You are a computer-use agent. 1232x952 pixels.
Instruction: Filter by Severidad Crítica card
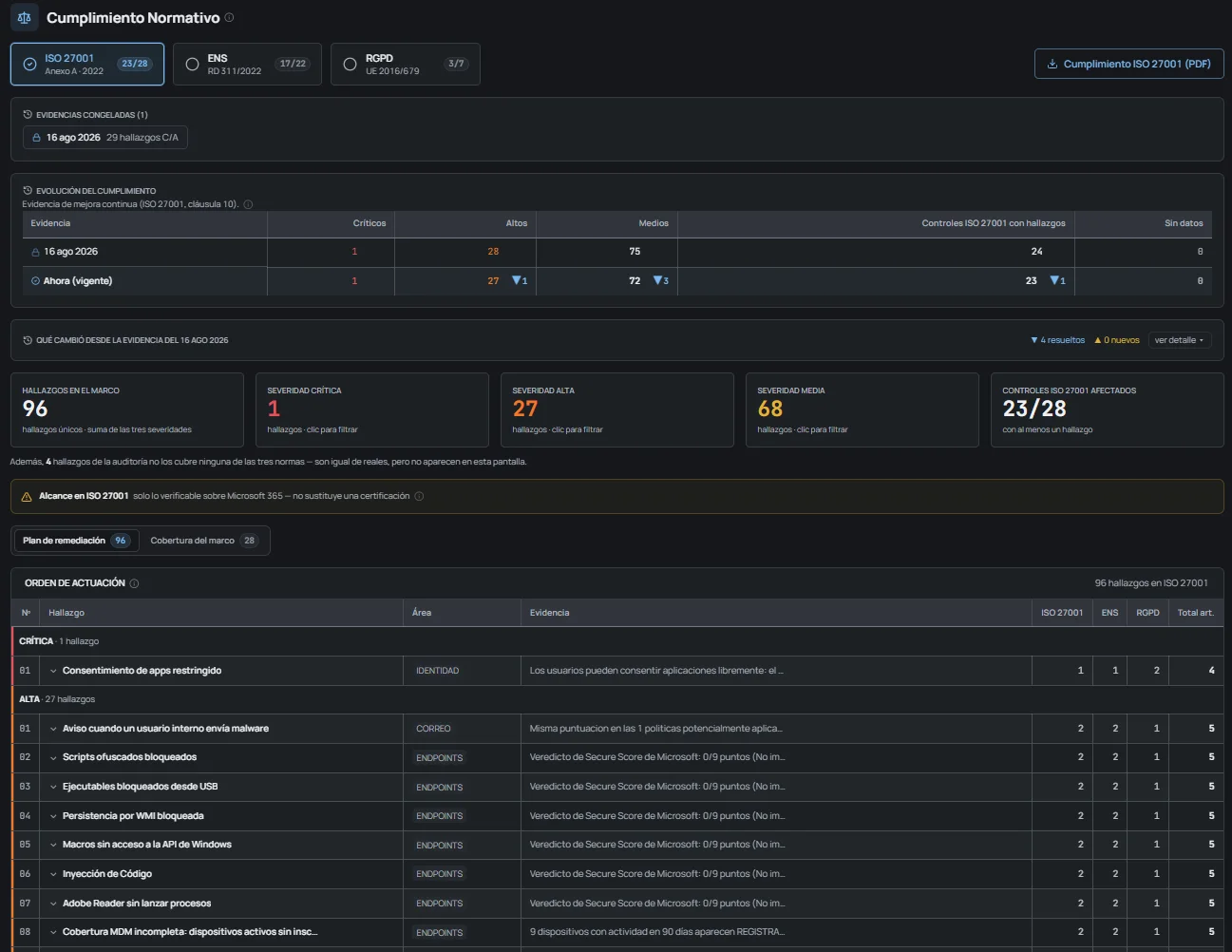(372, 409)
